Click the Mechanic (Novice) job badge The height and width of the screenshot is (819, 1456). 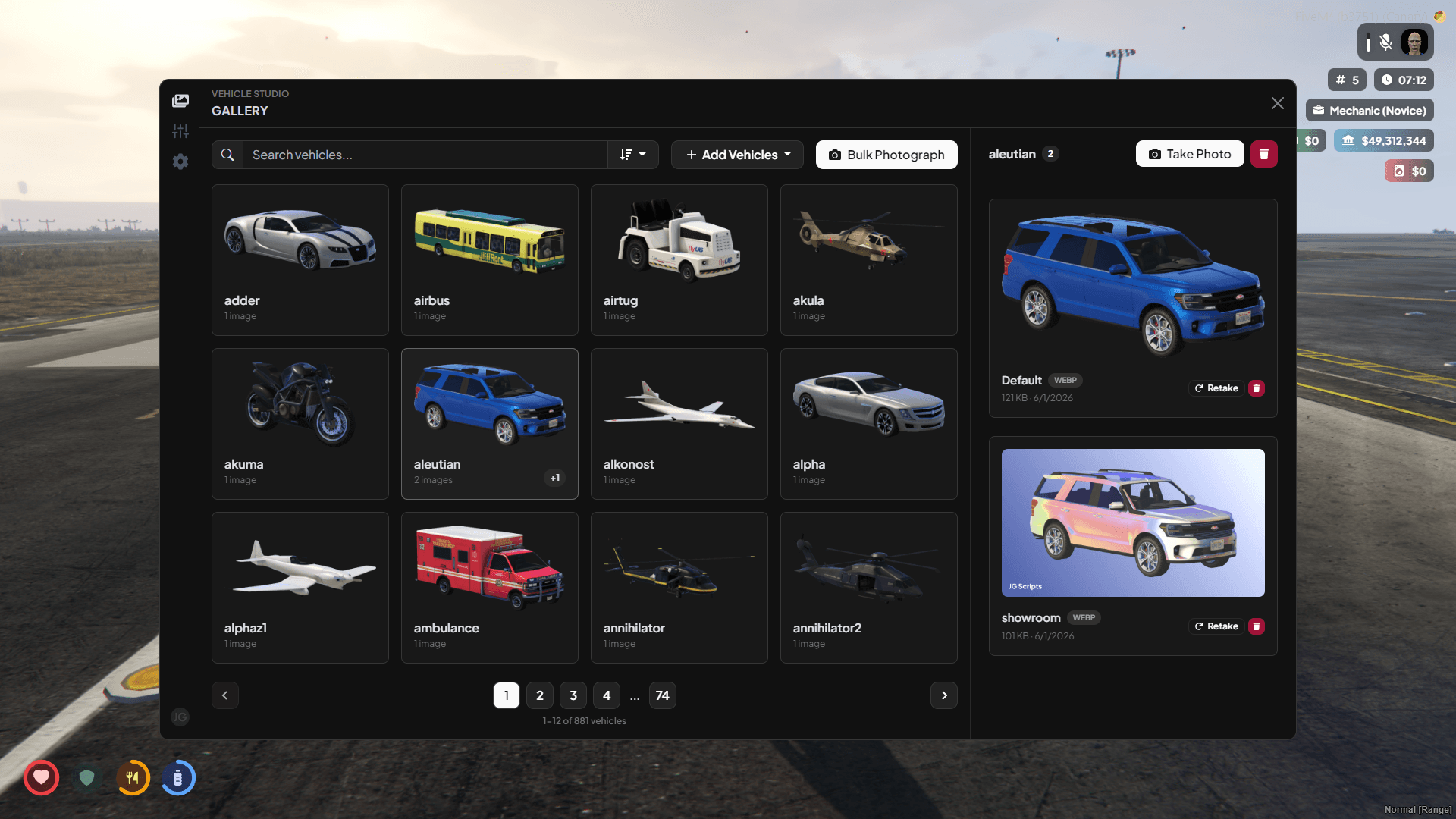(1370, 110)
